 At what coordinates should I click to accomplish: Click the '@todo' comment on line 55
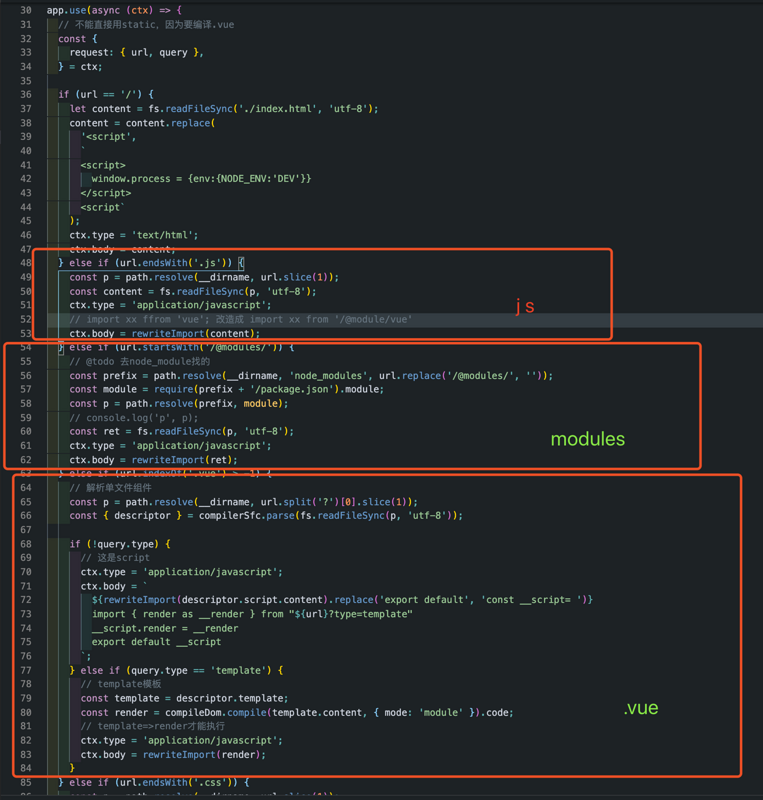coord(140,362)
